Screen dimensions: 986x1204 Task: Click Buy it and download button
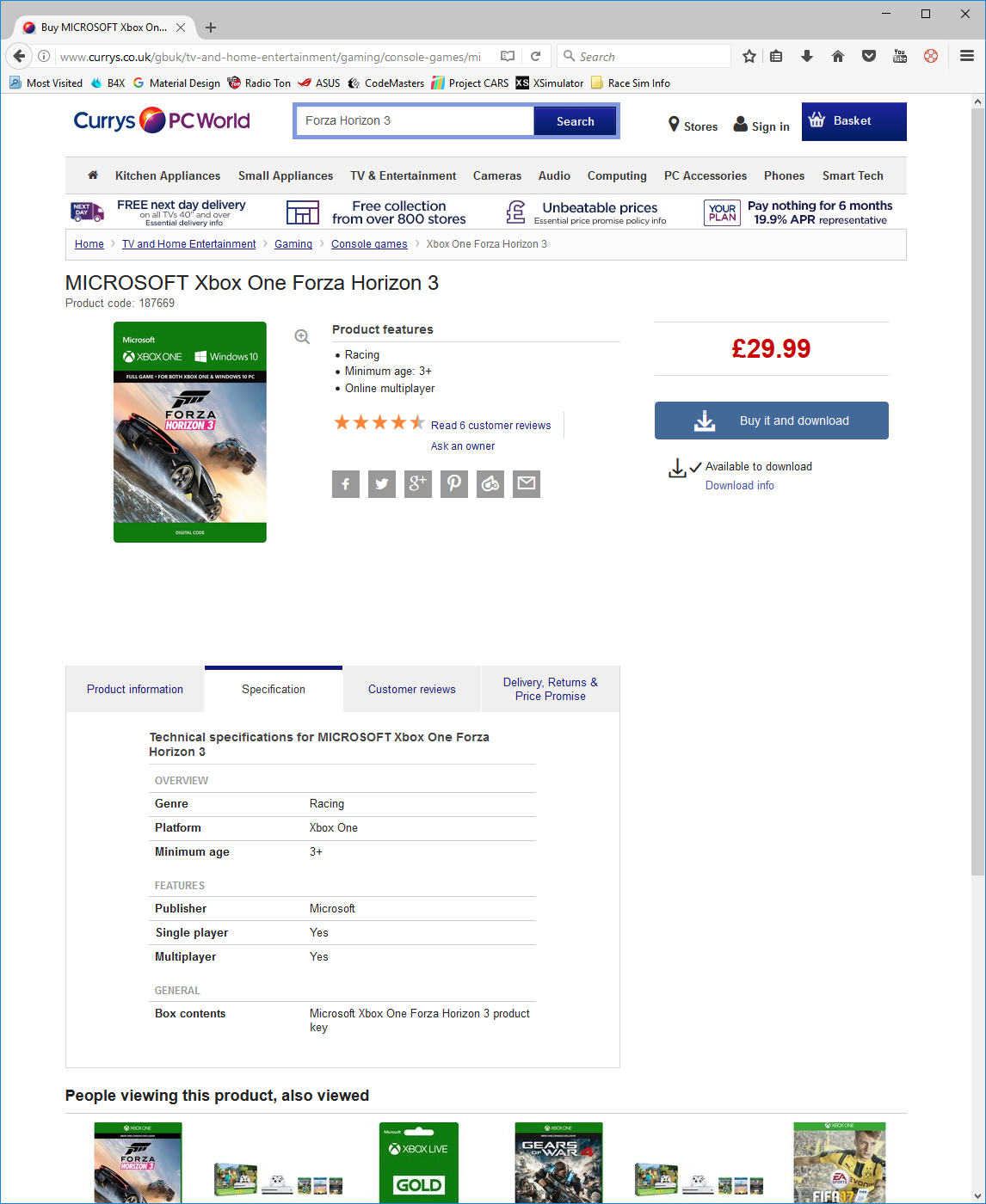click(772, 421)
